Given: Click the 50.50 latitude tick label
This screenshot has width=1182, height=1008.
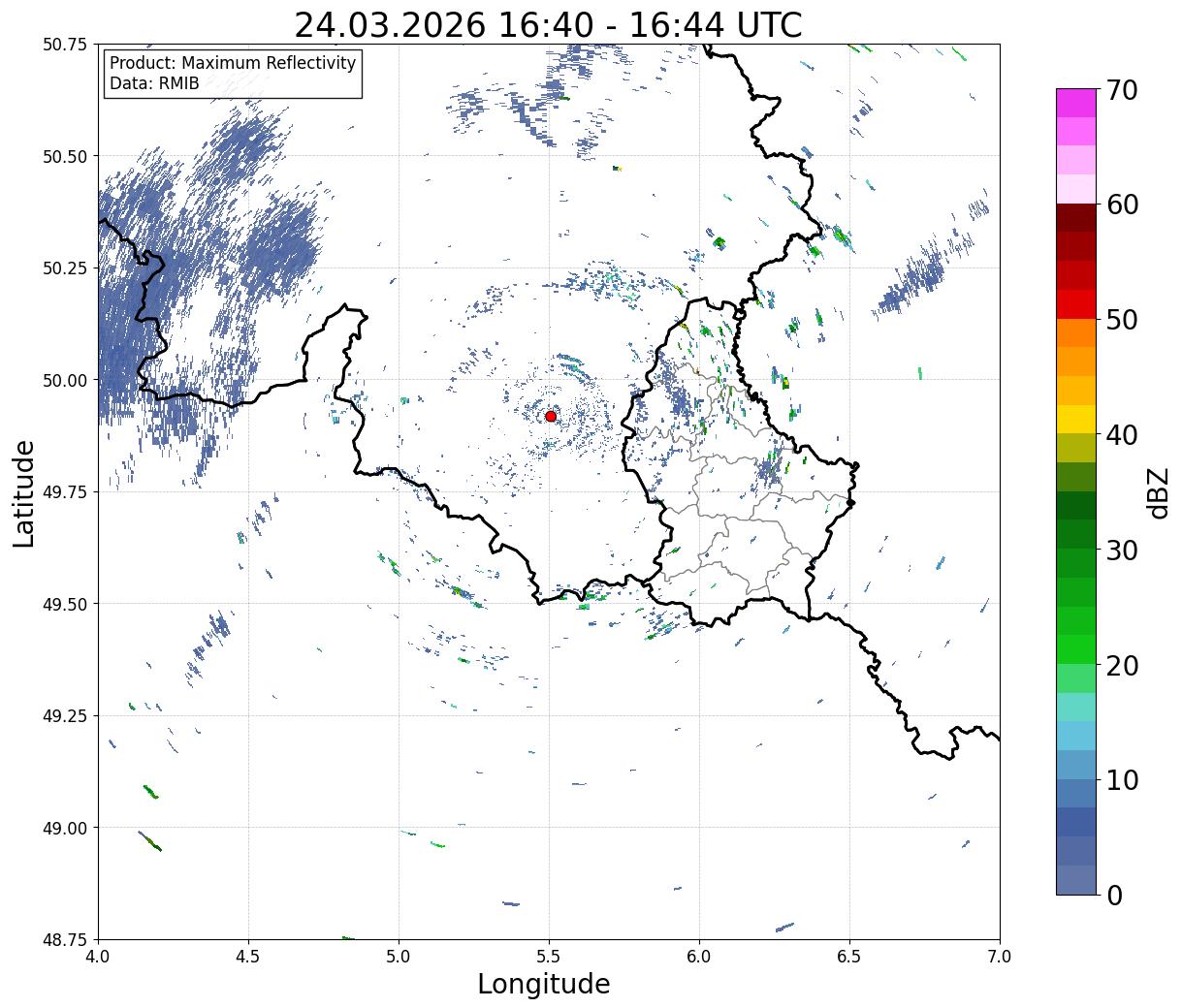Looking at the screenshot, I should pyautogui.click(x=66, y=156).
